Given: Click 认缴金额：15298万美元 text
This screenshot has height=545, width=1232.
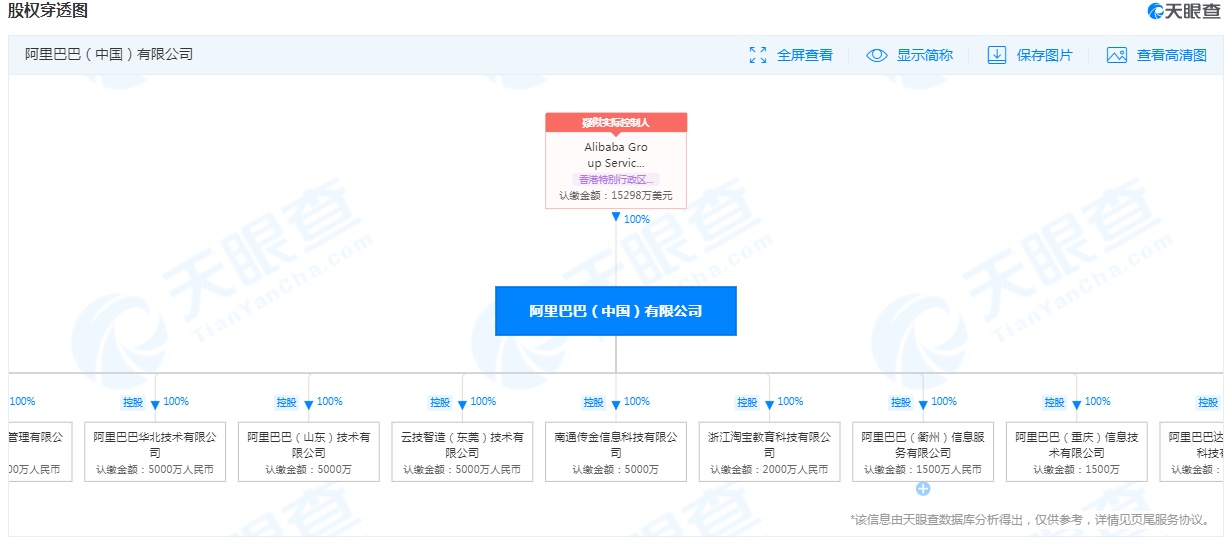Looking at the screenshot, I should [x=616, y=196].
